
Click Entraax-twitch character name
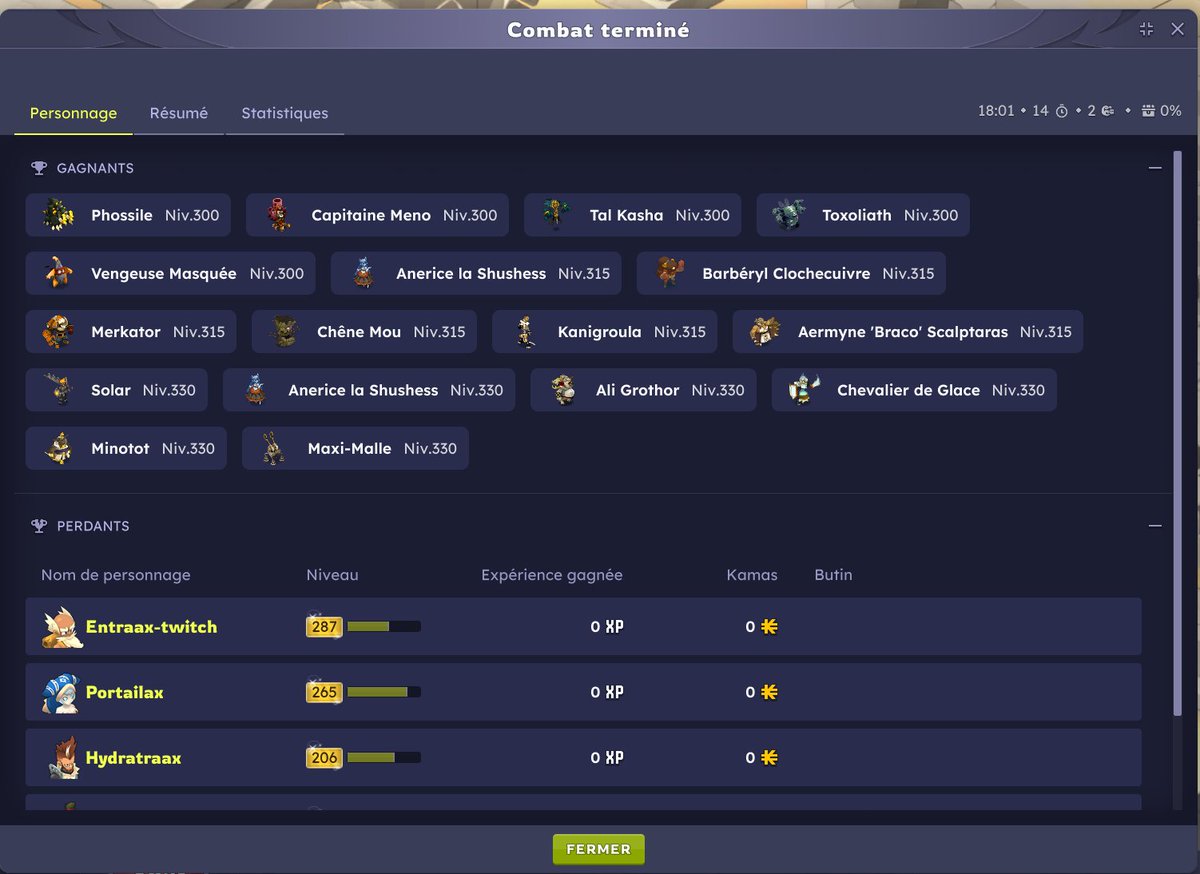coord(151,627)
